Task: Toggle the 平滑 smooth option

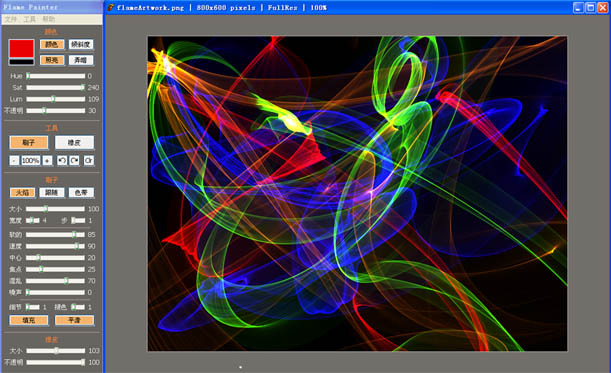Action: pos(74,320)
